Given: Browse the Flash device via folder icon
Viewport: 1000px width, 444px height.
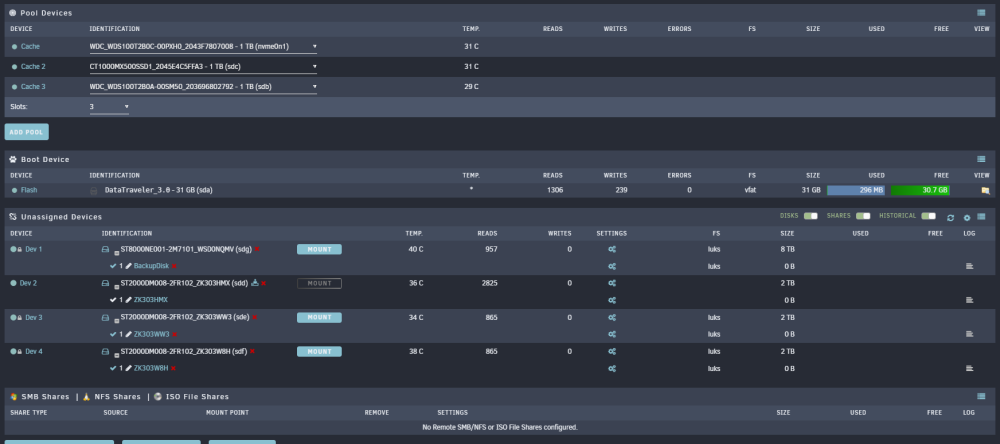Looking at the screenshot, I should tap(985, 190).
